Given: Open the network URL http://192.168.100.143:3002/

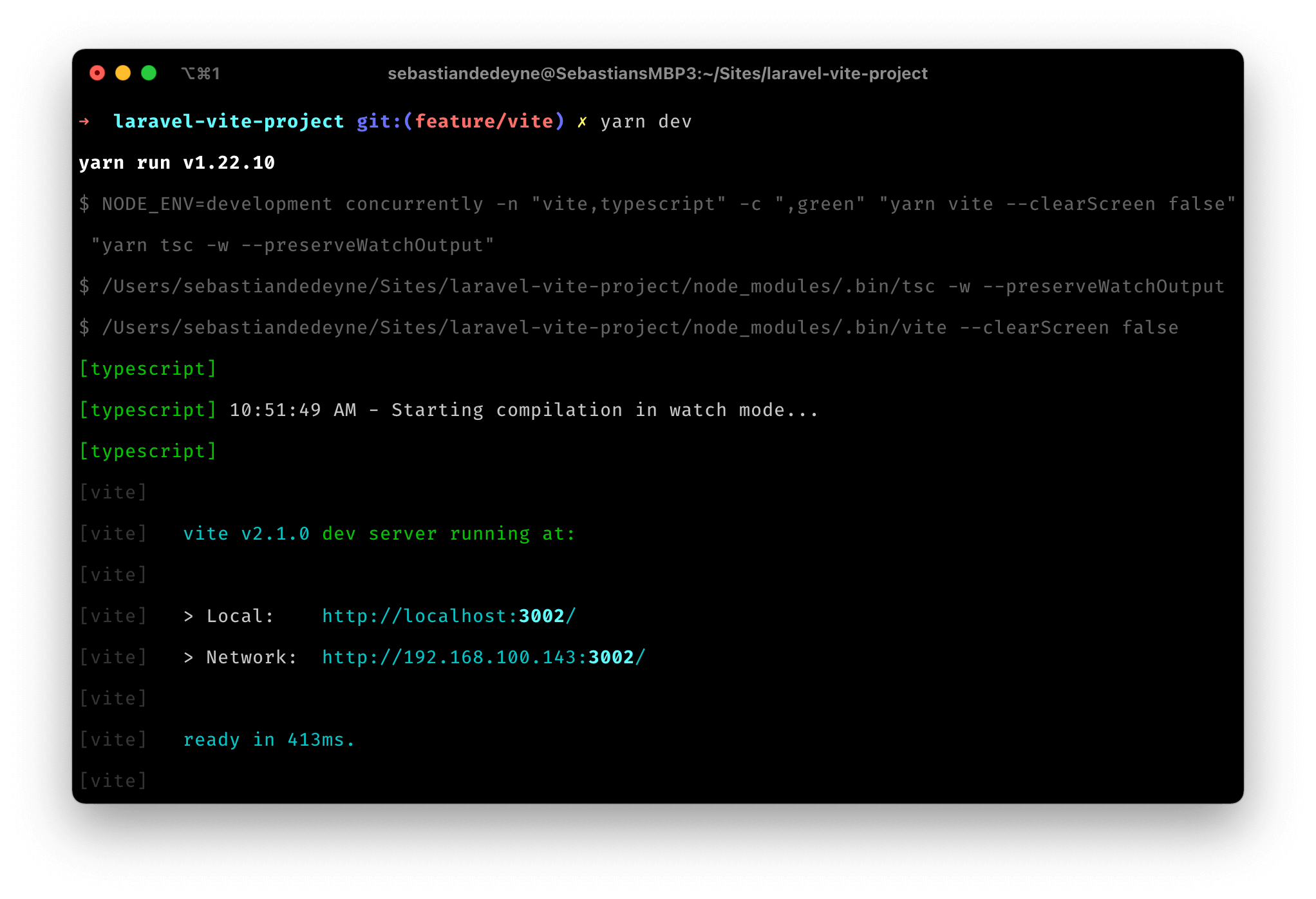Looking at the screenshot, I should coord(484,657).
